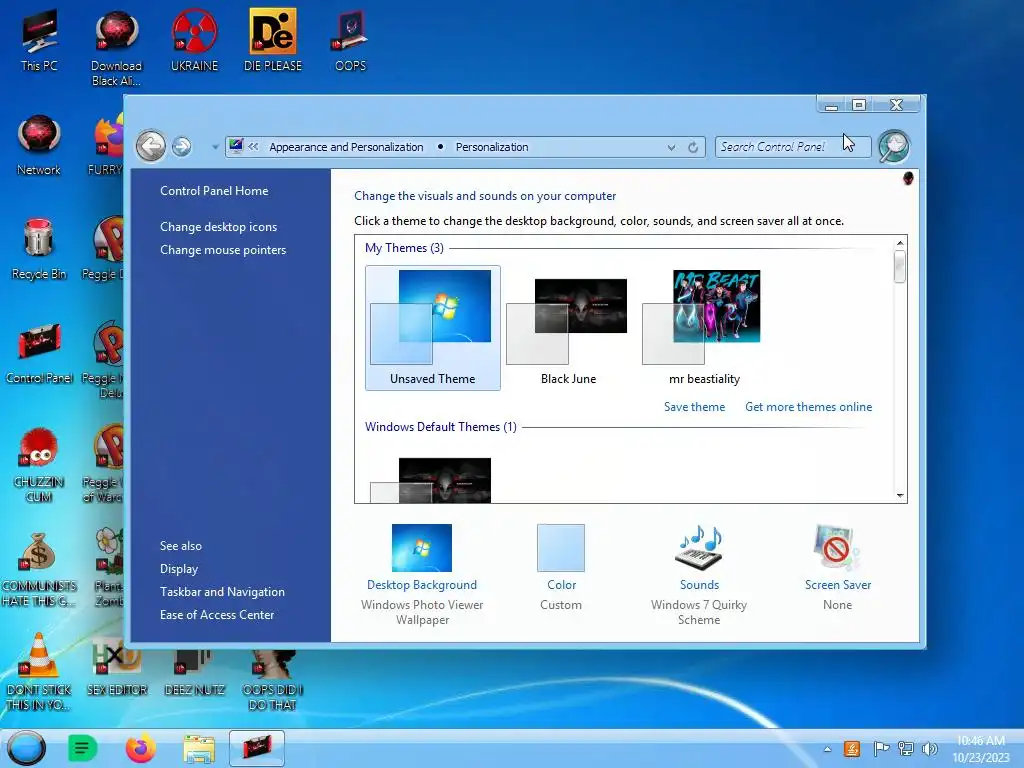Click the Start orb on taskbar
Screen dimensions: 1024x768
pyautogui.click(x=26, y=748)
